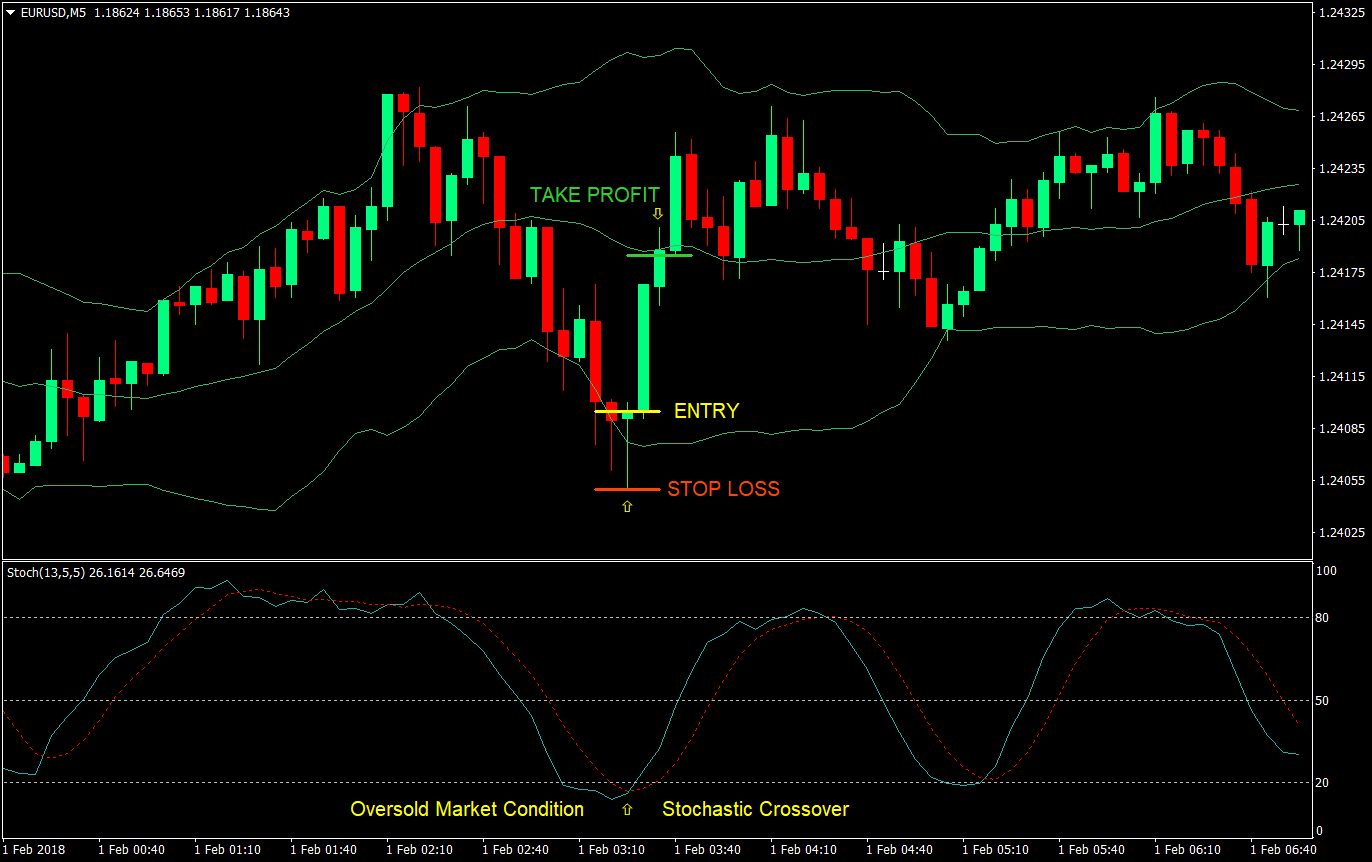Image resolution: width=1372 pixels, height=862 pixels.
Task: Select the yellow ENTRY price line
Action: 625,410
